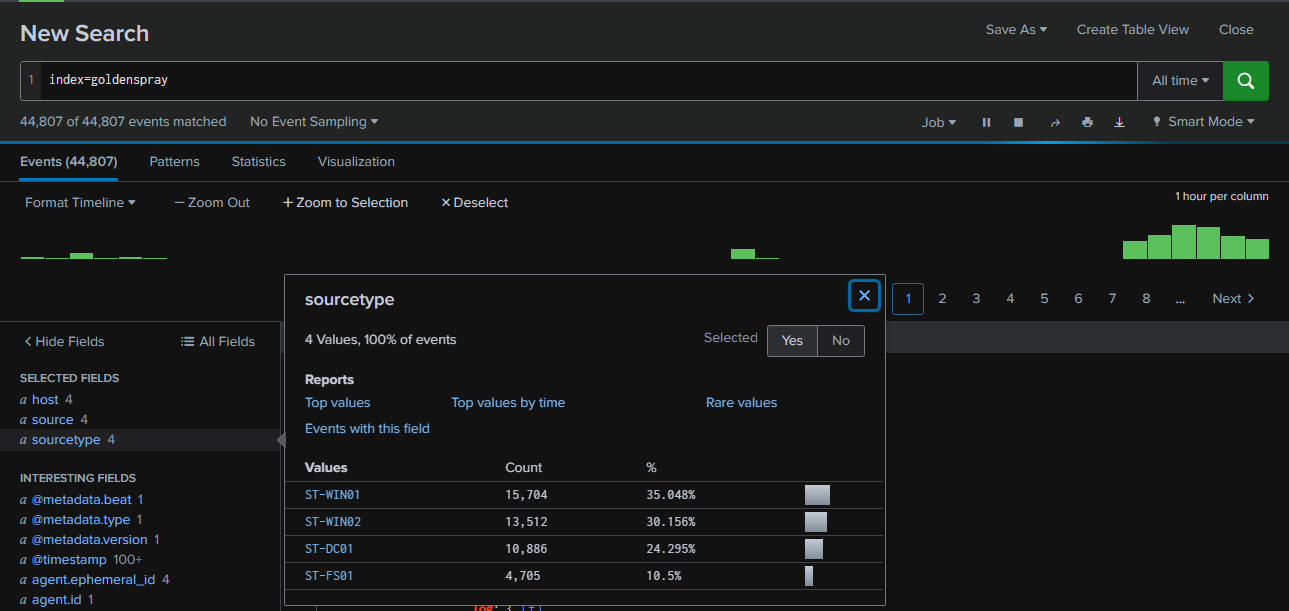Switch to the Statistics tab
Viewport: 1289px width, 611px height.
click(x=258, y=161)
